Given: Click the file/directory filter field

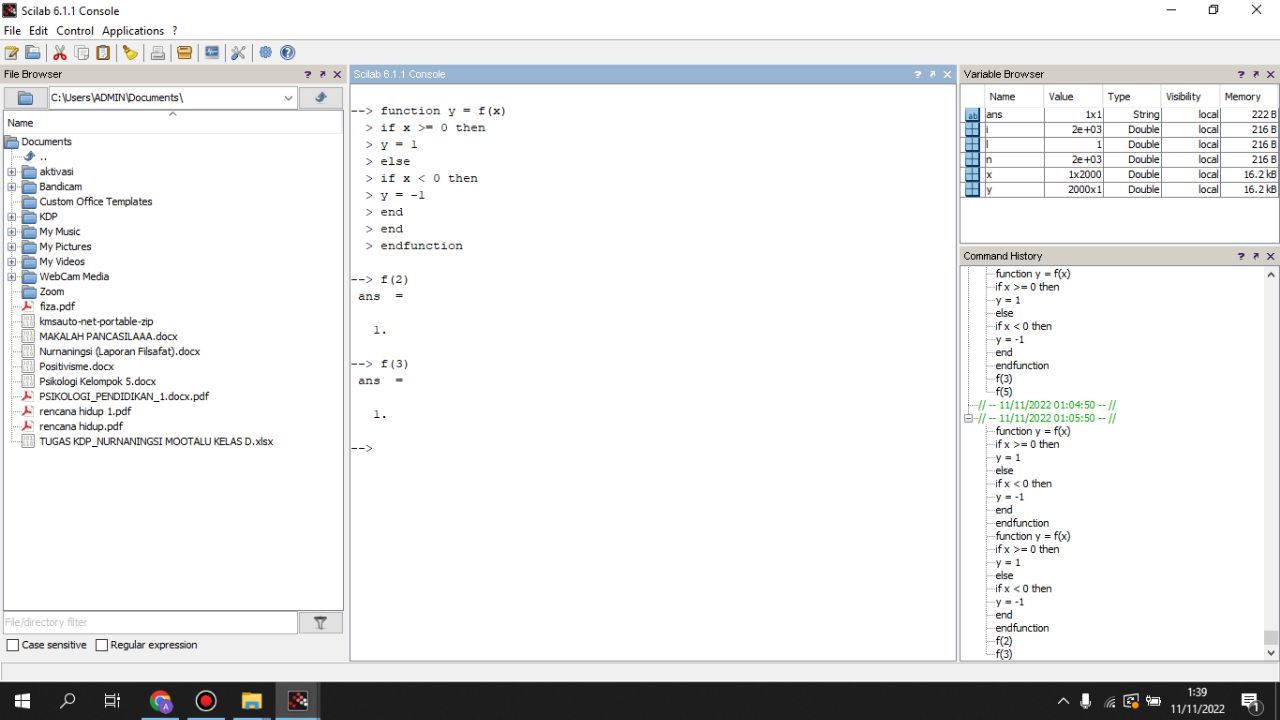Looking at the screenshot, I should 151,622.
